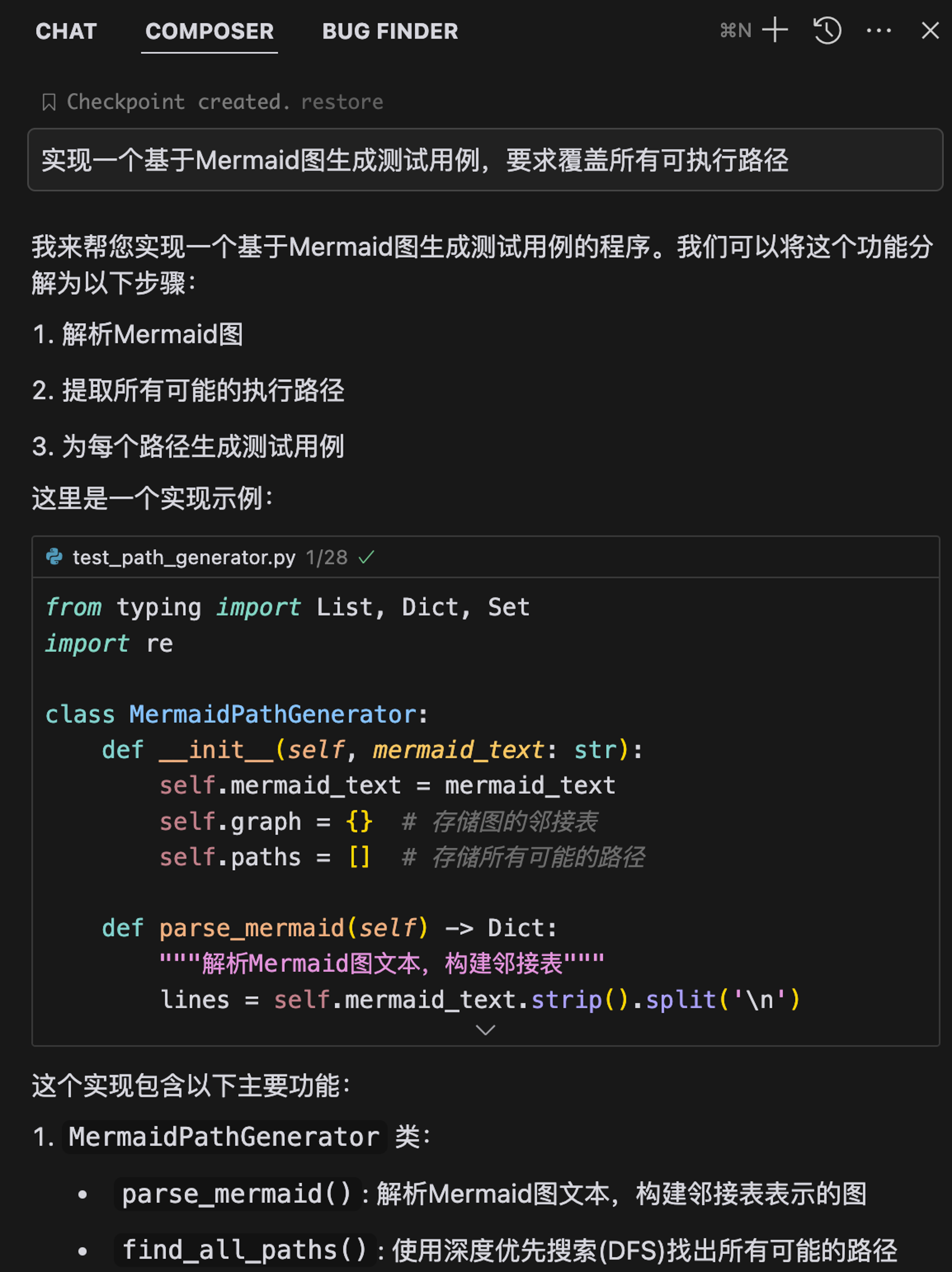This screenshot has width=952, height=1272.
Task: Click the checkpoint bookmark icon
Action: [x=49, y=102]
